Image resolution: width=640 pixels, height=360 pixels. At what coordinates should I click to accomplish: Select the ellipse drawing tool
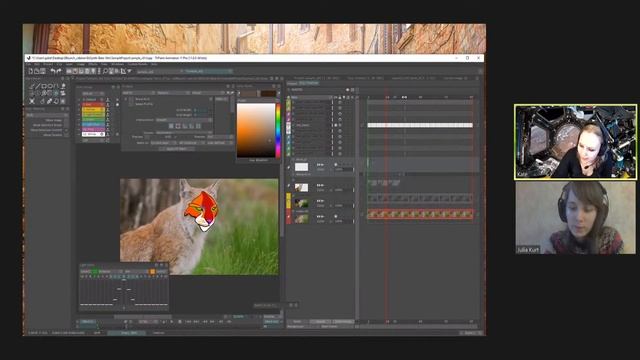point(50,87)
